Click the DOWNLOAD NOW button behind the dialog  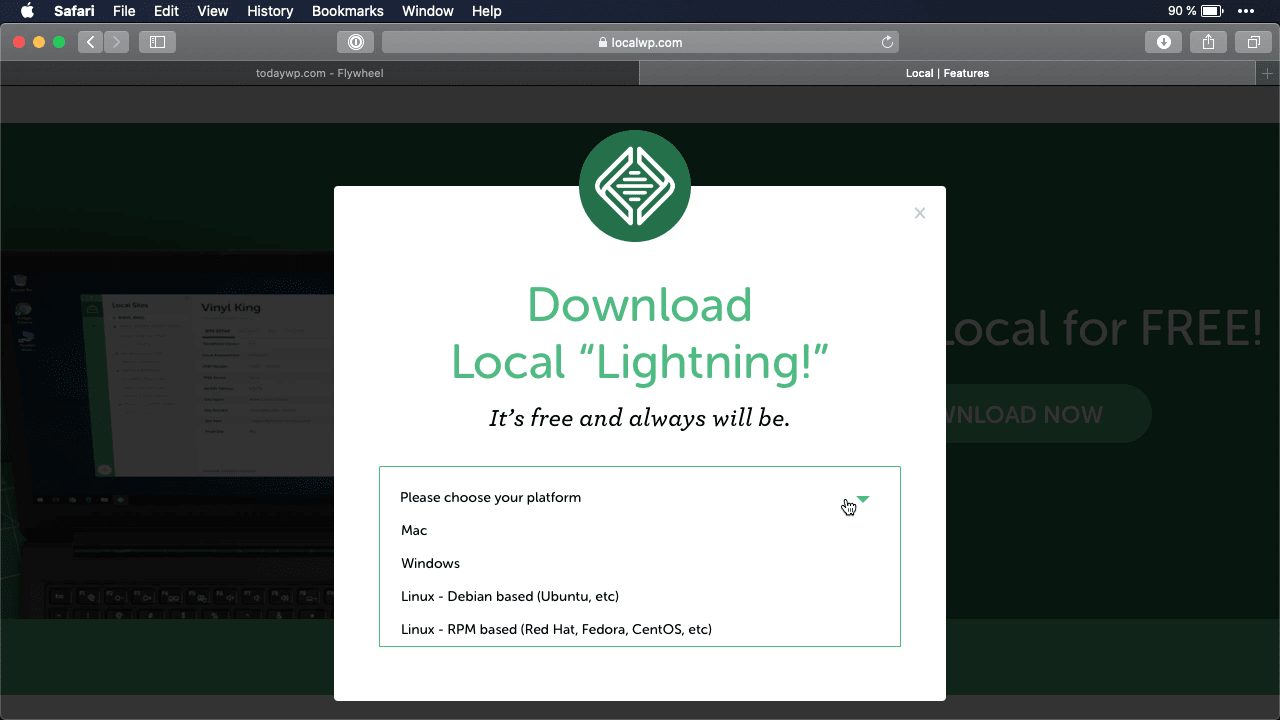tap(1048, 414)
